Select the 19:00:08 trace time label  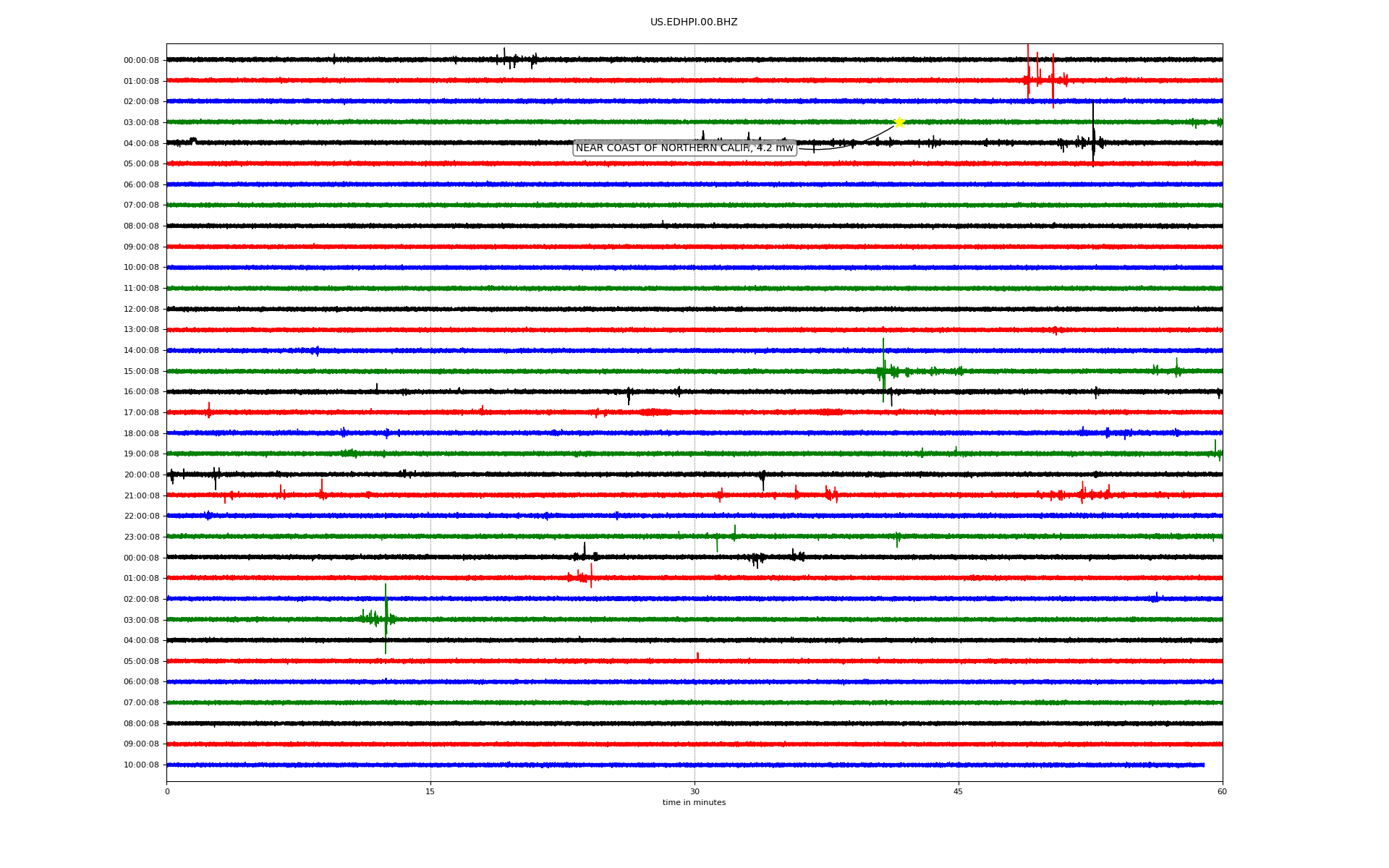pyautogui.click(x=141, y=454)
